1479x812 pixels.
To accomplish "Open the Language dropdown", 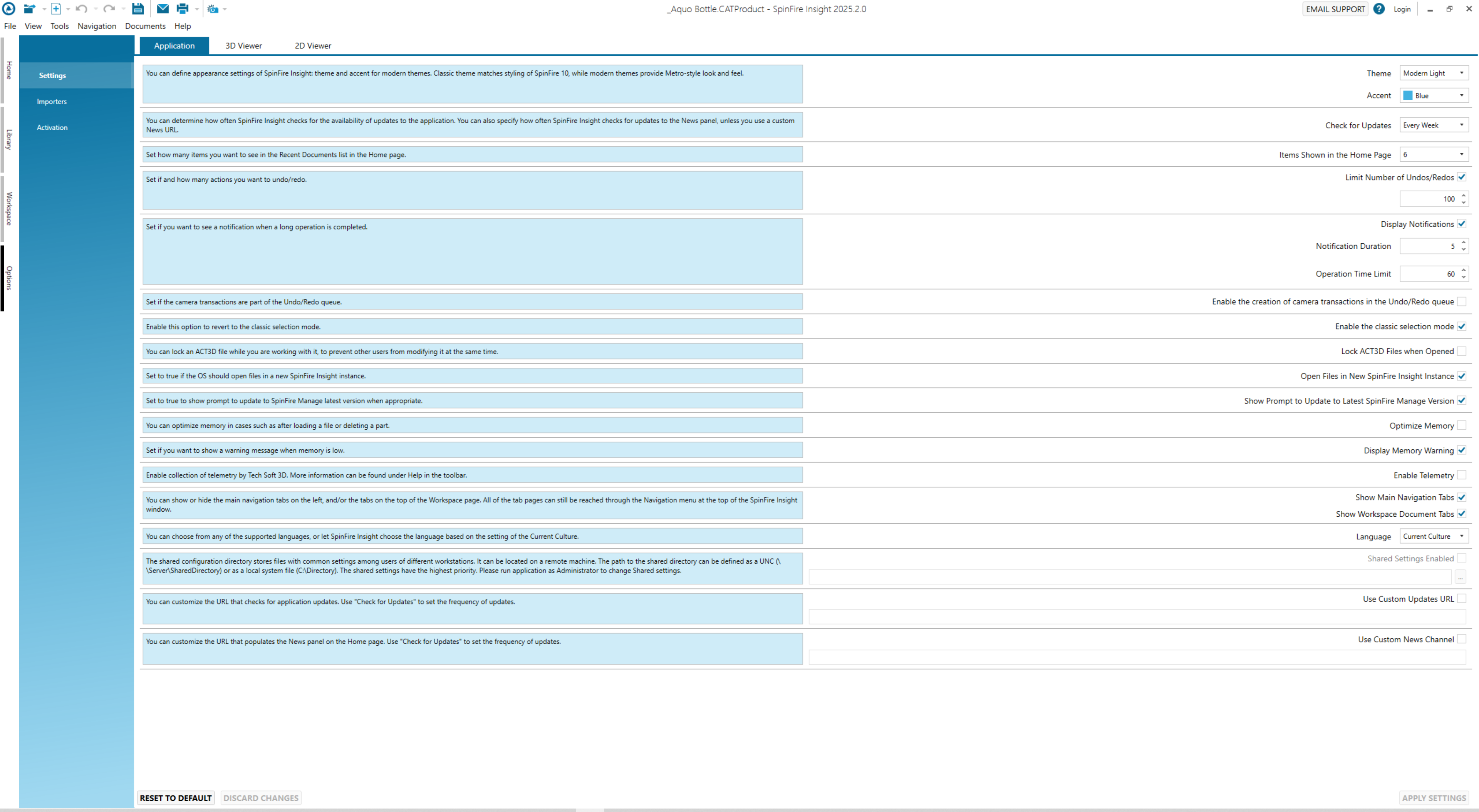I will [x=1434, y=536].
